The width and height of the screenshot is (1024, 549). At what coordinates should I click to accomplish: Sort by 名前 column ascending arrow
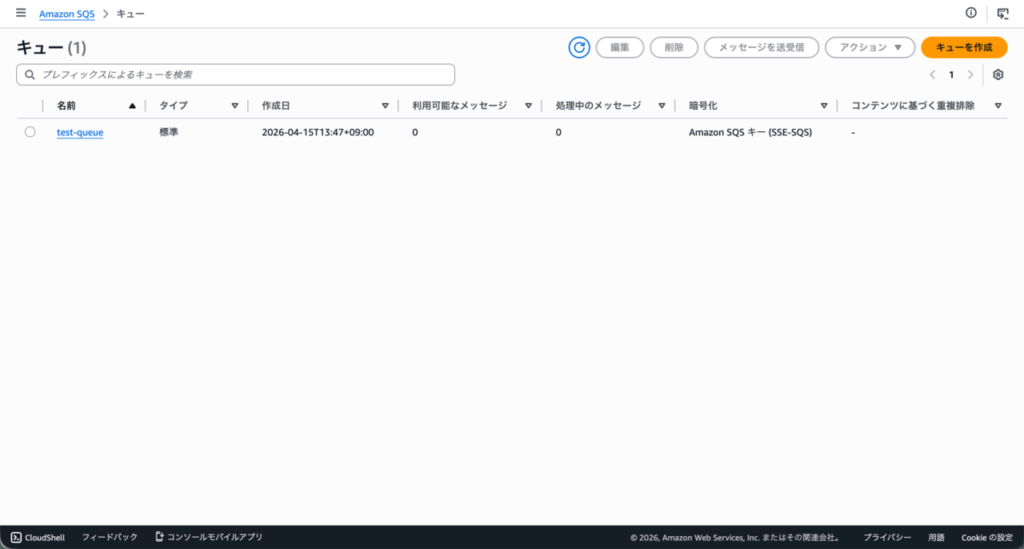(132, 105)
